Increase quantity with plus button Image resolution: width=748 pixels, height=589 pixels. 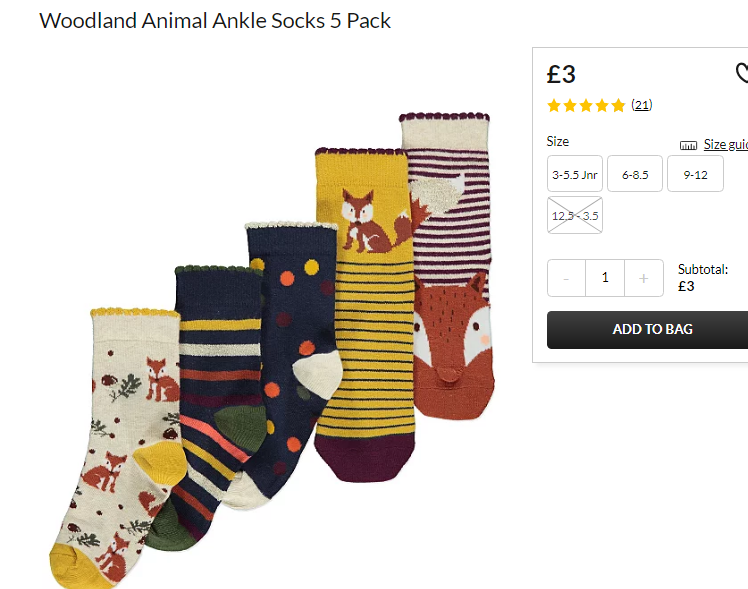coord(644,278)
